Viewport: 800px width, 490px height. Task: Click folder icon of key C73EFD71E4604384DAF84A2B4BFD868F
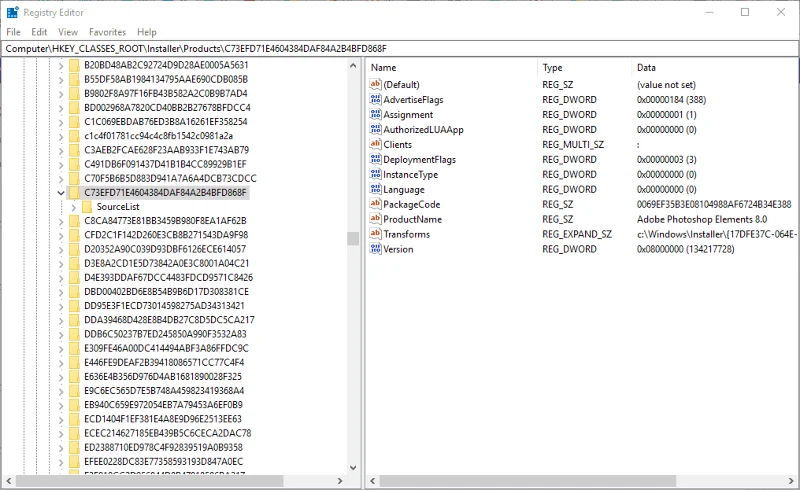(74, 192)
